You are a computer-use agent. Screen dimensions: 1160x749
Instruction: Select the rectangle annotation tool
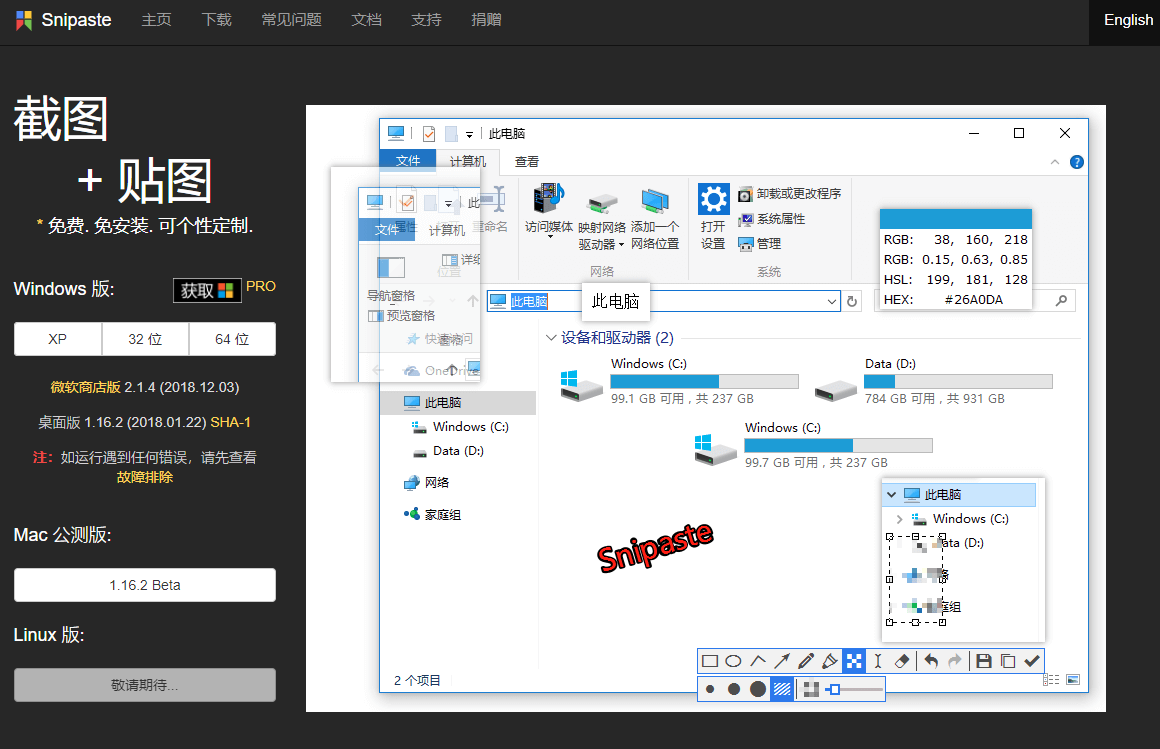tap(709, 661)
